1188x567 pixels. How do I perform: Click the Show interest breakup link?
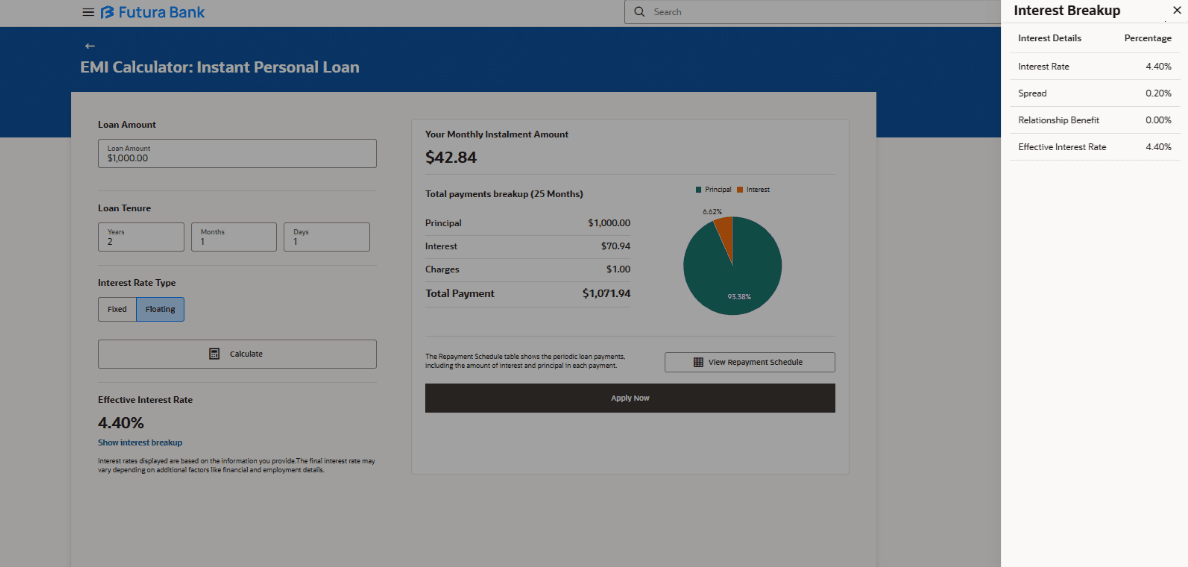tap(140, 443)
